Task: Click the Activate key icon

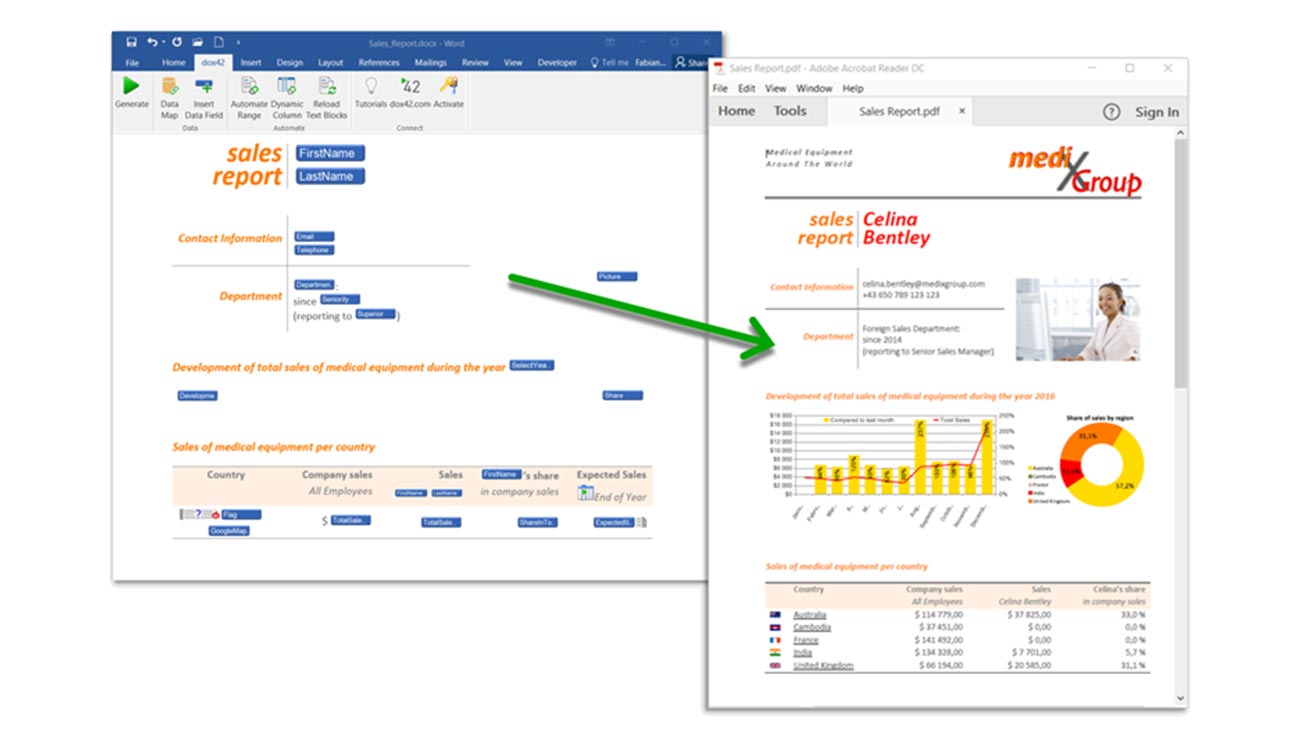Action: click(x=449, y=86)
